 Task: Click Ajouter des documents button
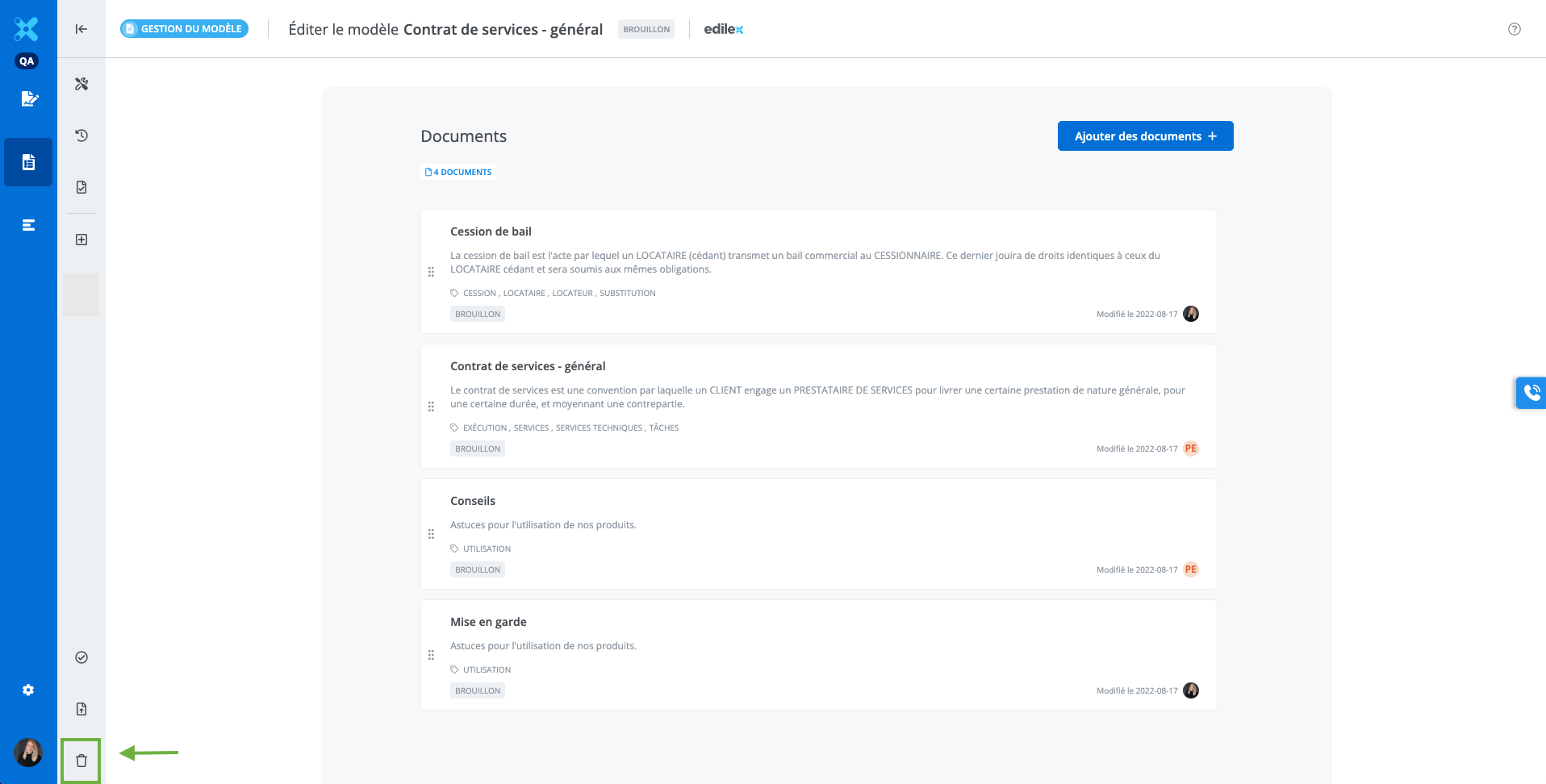pyautogui.click(x=1145, y=136)
